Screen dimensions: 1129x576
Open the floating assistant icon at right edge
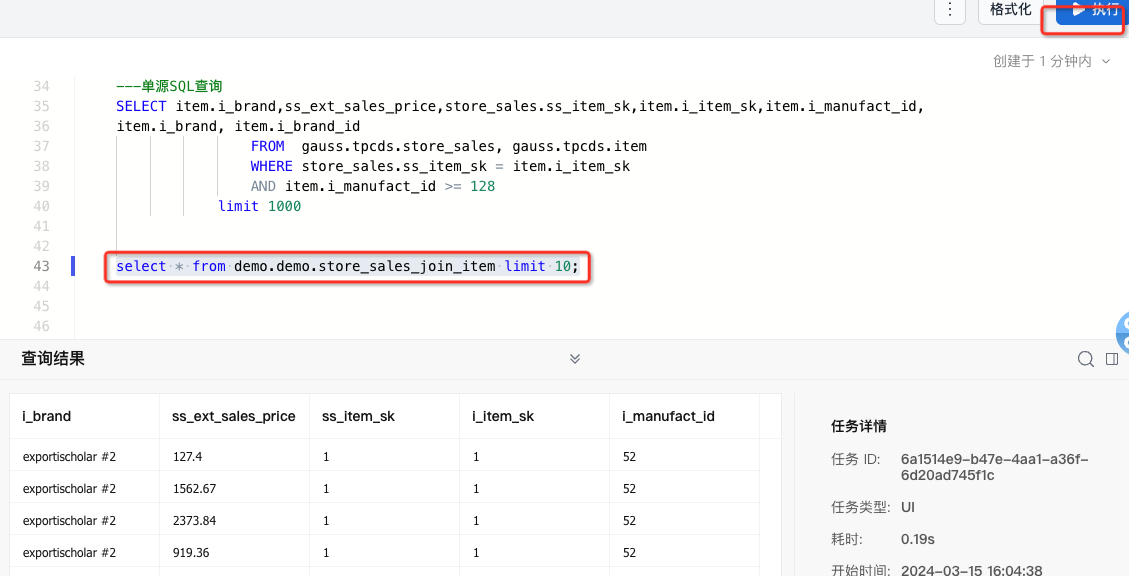[x=1122, y=333]
